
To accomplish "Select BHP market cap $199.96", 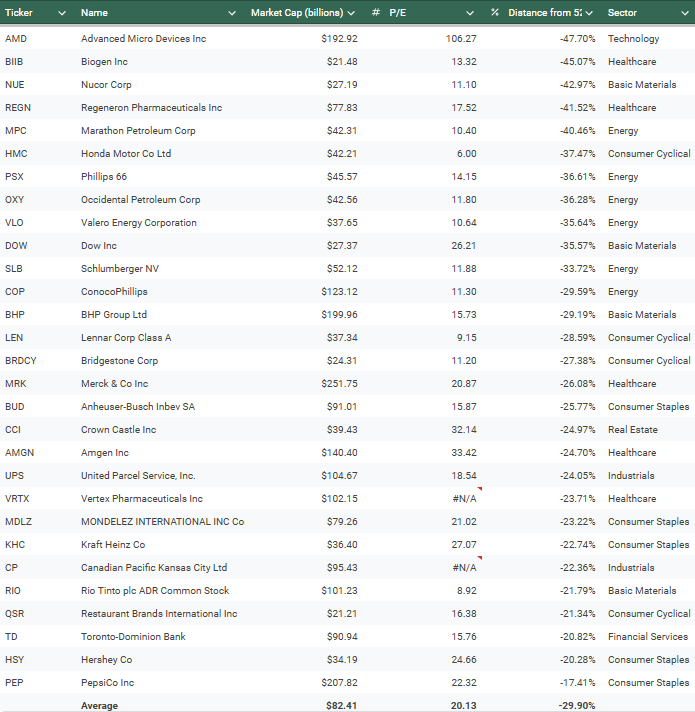I will pos(340,315).
